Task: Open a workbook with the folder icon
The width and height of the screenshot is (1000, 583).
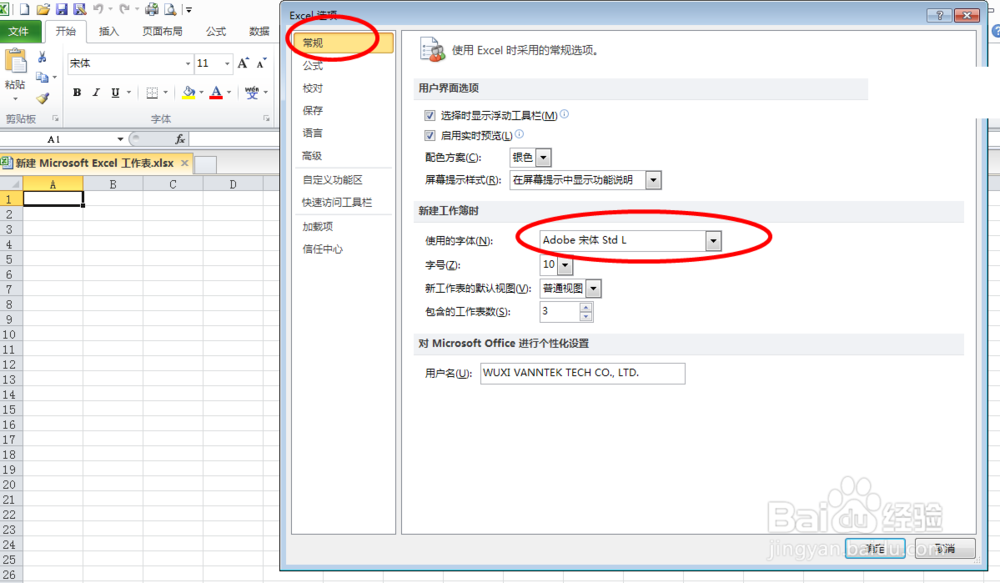Action: pos(43,9)
